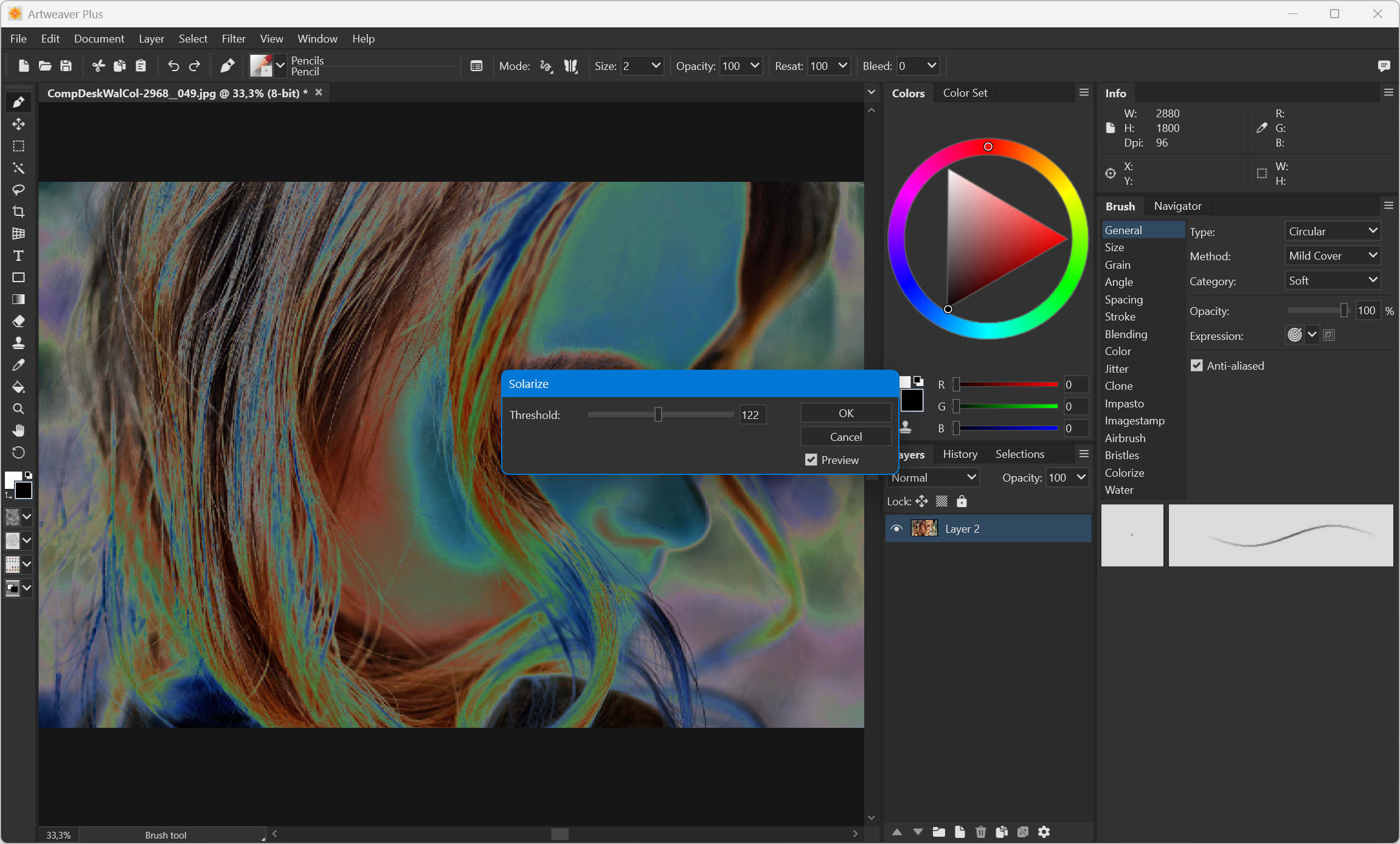Open the brush Size dropdown
Screen dimensions: 1400x844
pyautogui.click(x=656, y=66)
